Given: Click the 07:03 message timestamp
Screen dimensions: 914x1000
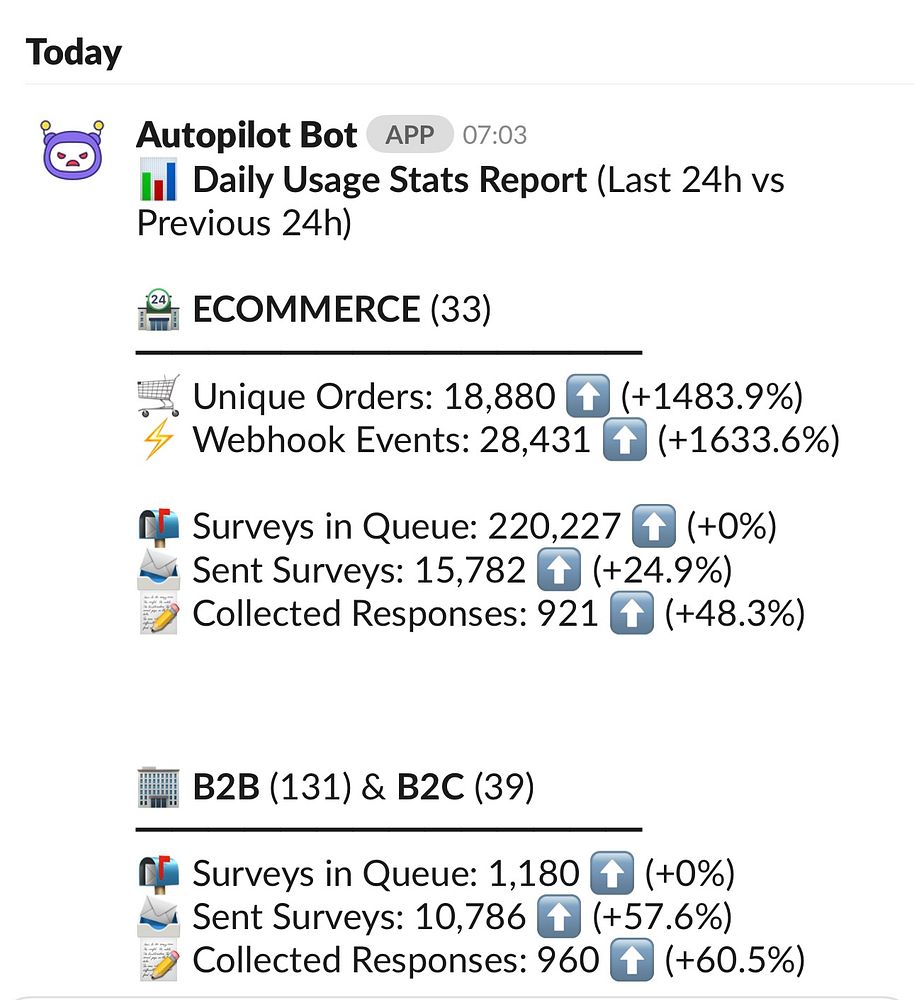Looking at the screenshot, I should [494, 135].
